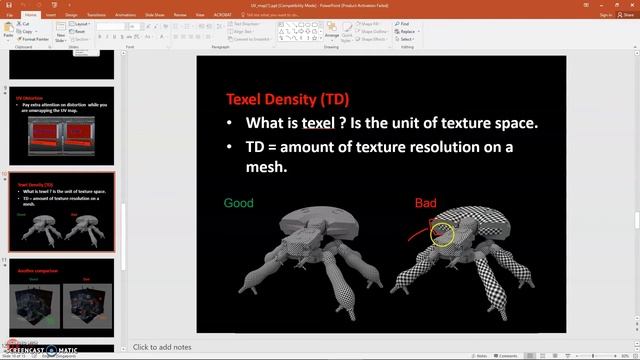Toggle Bold formatting

(x=100, y=37)
